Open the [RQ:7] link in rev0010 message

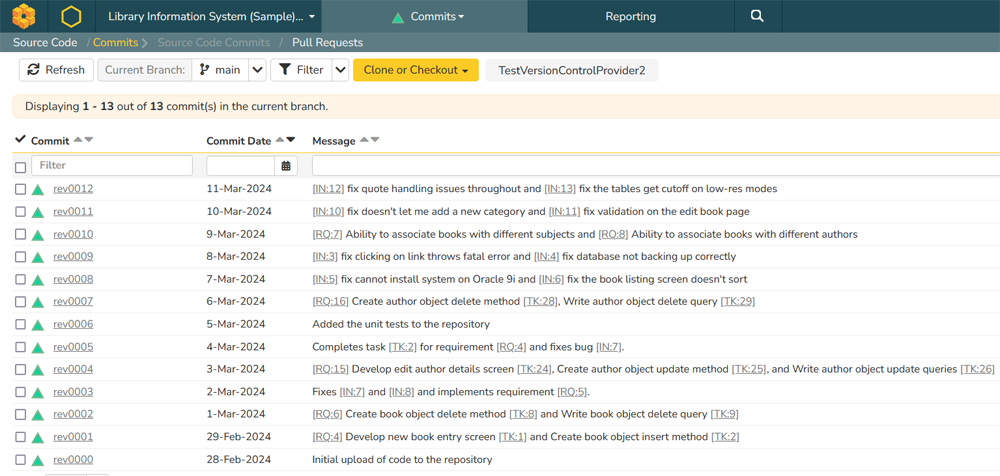pos(327,234)
